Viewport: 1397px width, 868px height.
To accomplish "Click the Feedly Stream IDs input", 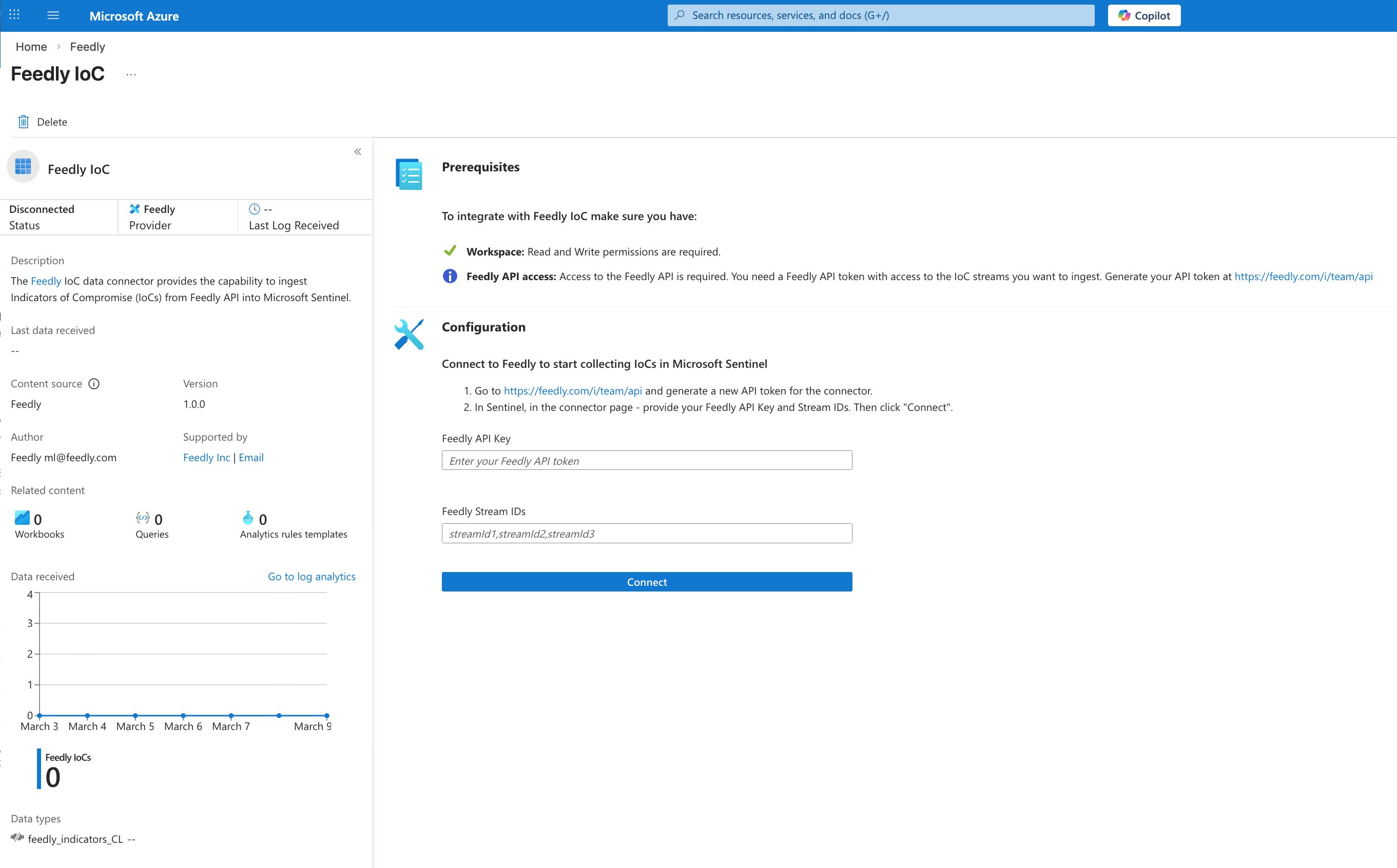I will point(647,534).
